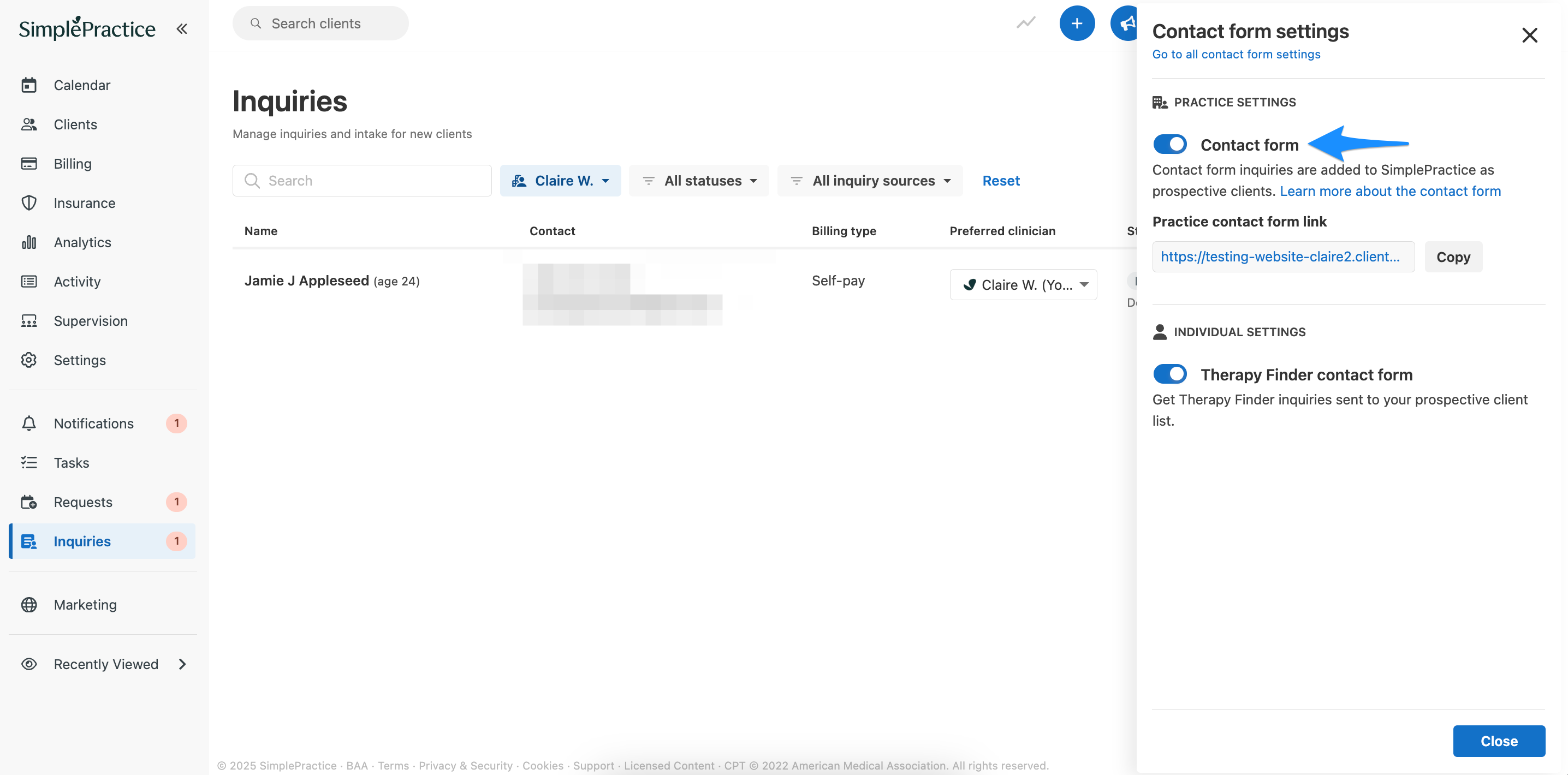Open the All statuses filter dropdown
Screen dimensions: 1568x775
(x=699, y=181)
